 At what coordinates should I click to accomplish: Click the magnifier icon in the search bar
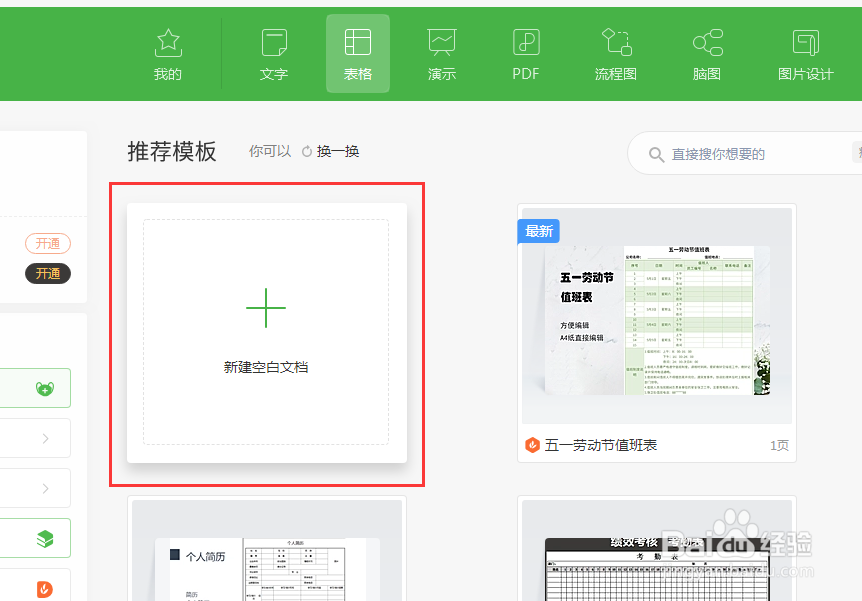pos(655,153)
